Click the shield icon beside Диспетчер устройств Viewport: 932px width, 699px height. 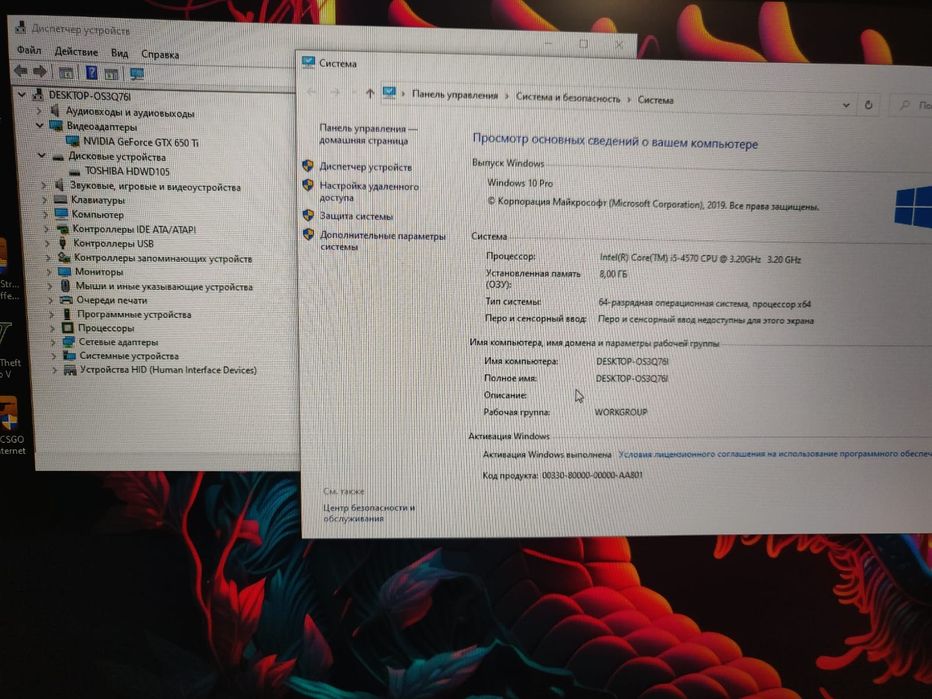point(307,166)
